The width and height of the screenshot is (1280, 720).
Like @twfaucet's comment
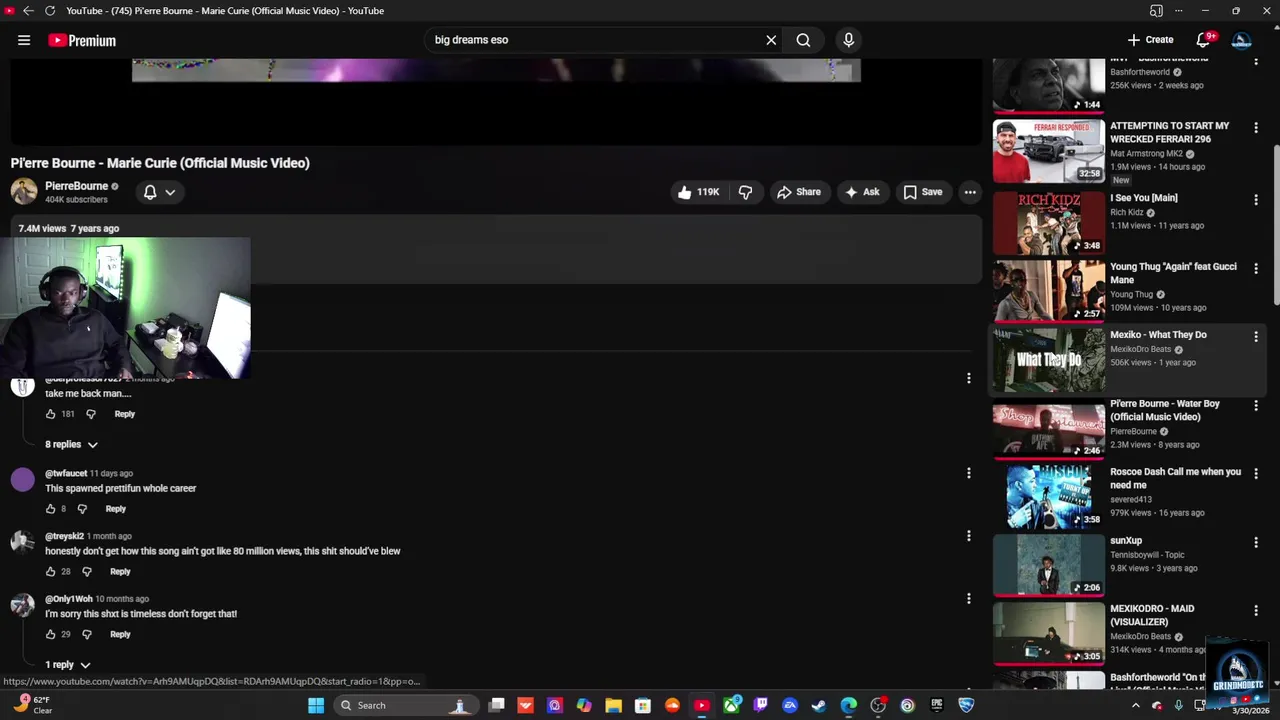(x=51, y=509)
